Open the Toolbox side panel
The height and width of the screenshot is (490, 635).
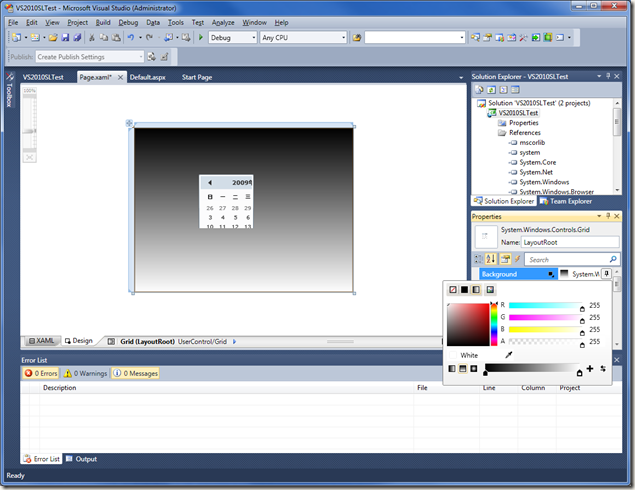[x=9, y=90]
